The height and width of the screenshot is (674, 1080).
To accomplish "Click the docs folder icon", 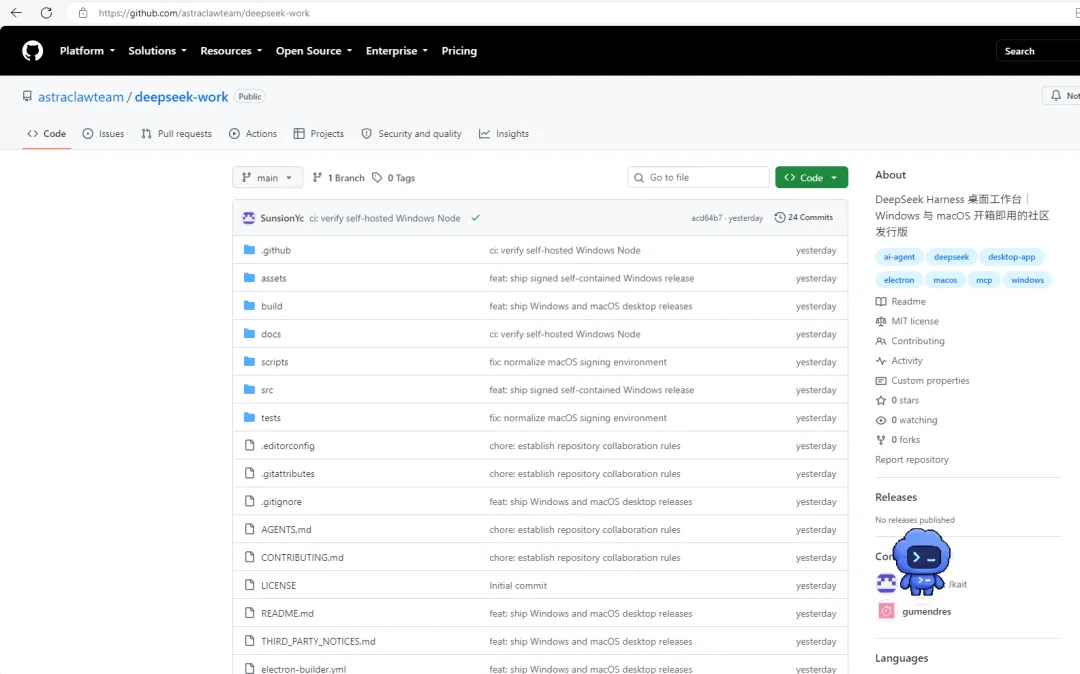I will (249, 334).
